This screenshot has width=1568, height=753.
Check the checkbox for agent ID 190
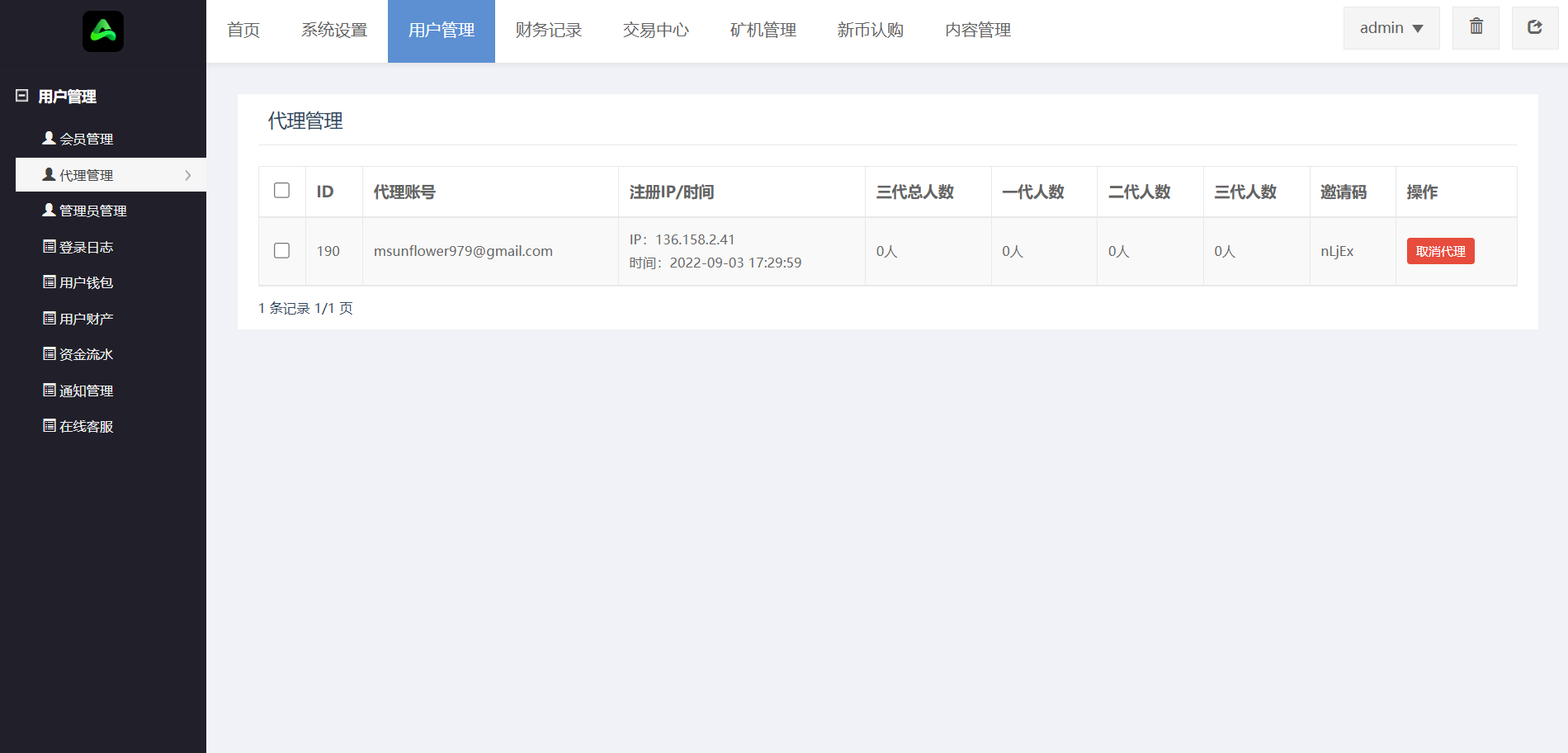(281, 251)
